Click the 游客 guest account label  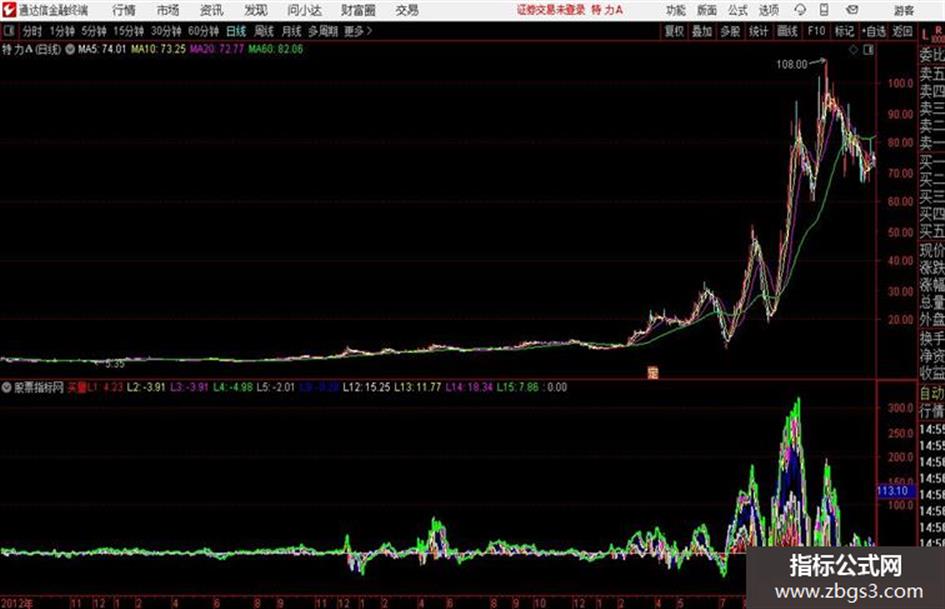pos(903,10)
